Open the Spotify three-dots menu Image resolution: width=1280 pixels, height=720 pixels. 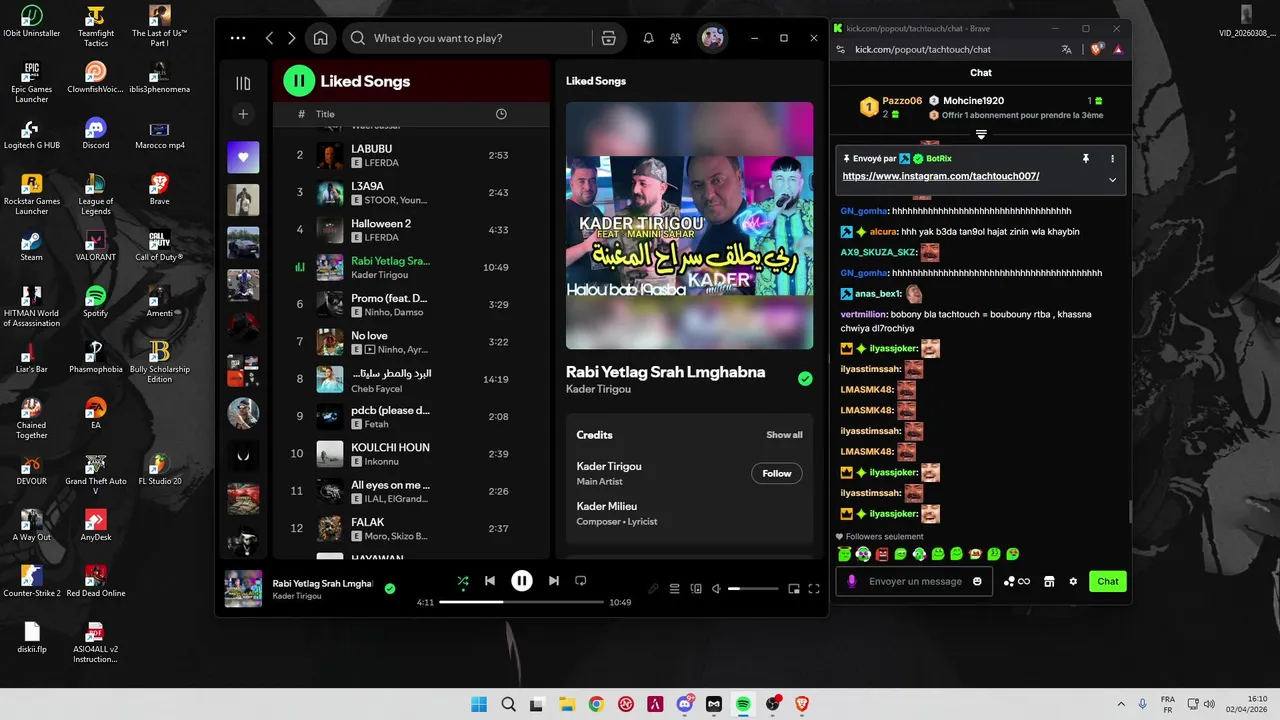point(238,38)
